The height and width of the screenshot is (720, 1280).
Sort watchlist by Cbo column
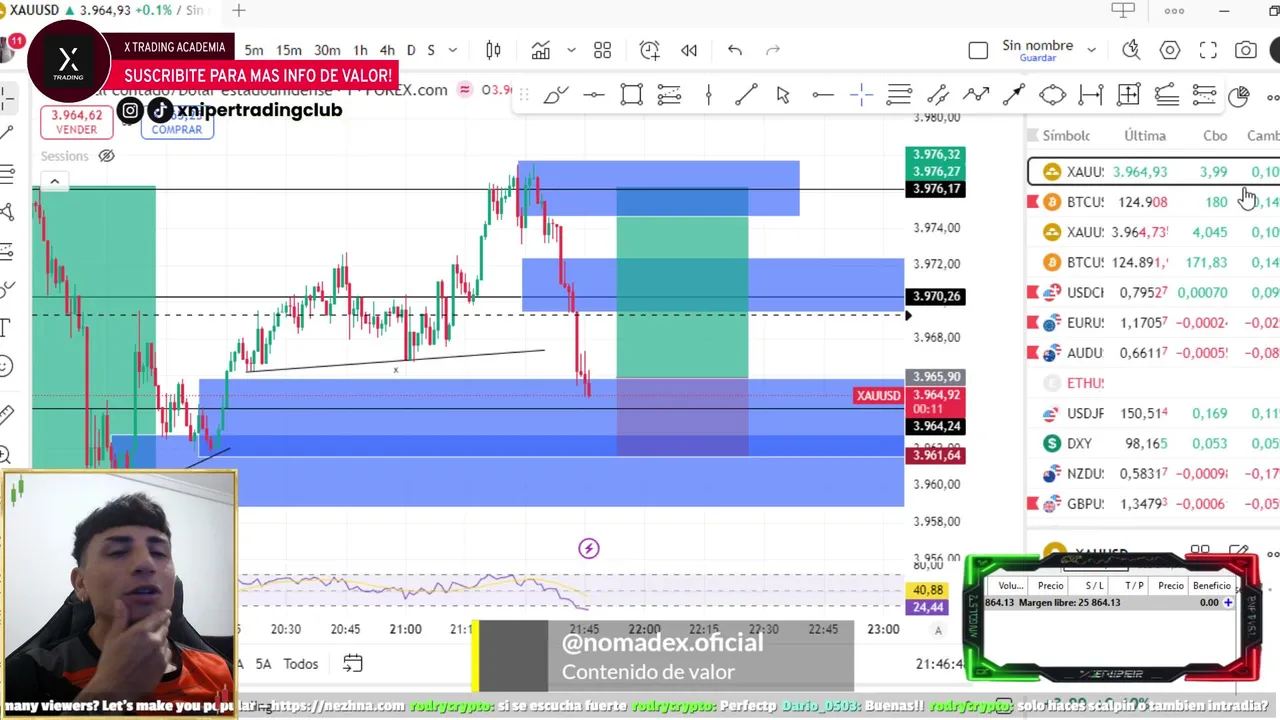(x=1214, y=136)
